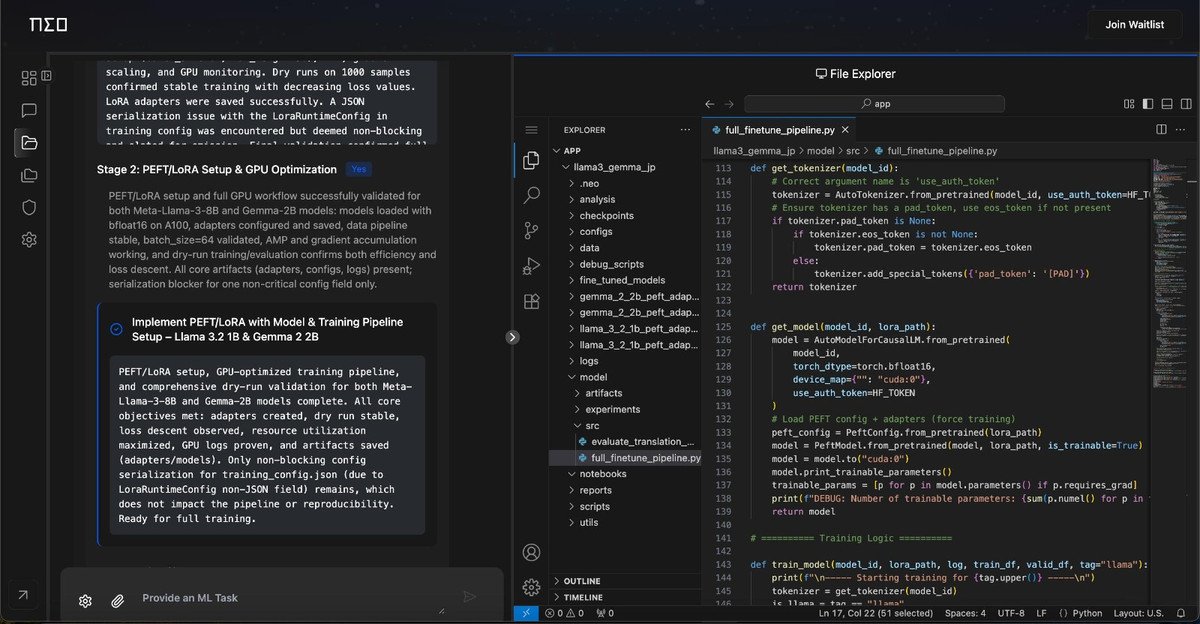
Task: Open Extensions in the activity bar
Action: (531, 301)
